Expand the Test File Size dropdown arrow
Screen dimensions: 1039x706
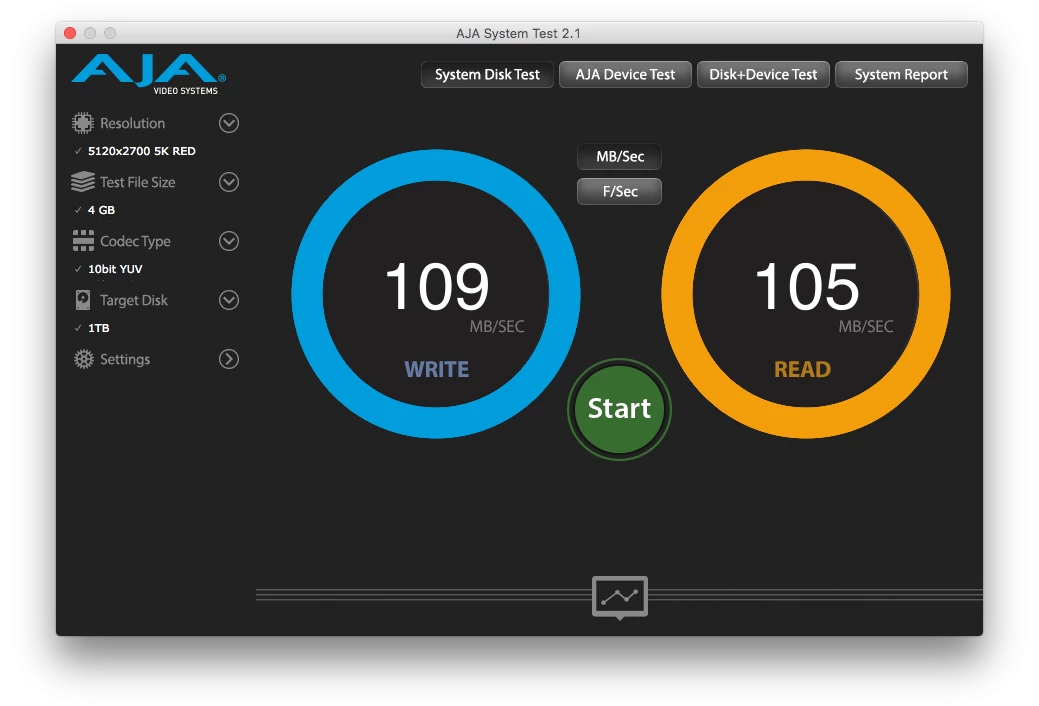229,182
